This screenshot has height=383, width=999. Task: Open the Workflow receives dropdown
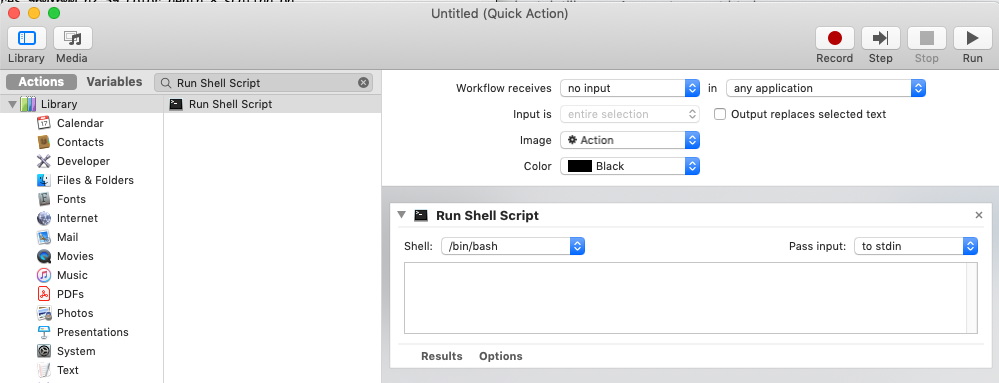(x=630, y=88)
